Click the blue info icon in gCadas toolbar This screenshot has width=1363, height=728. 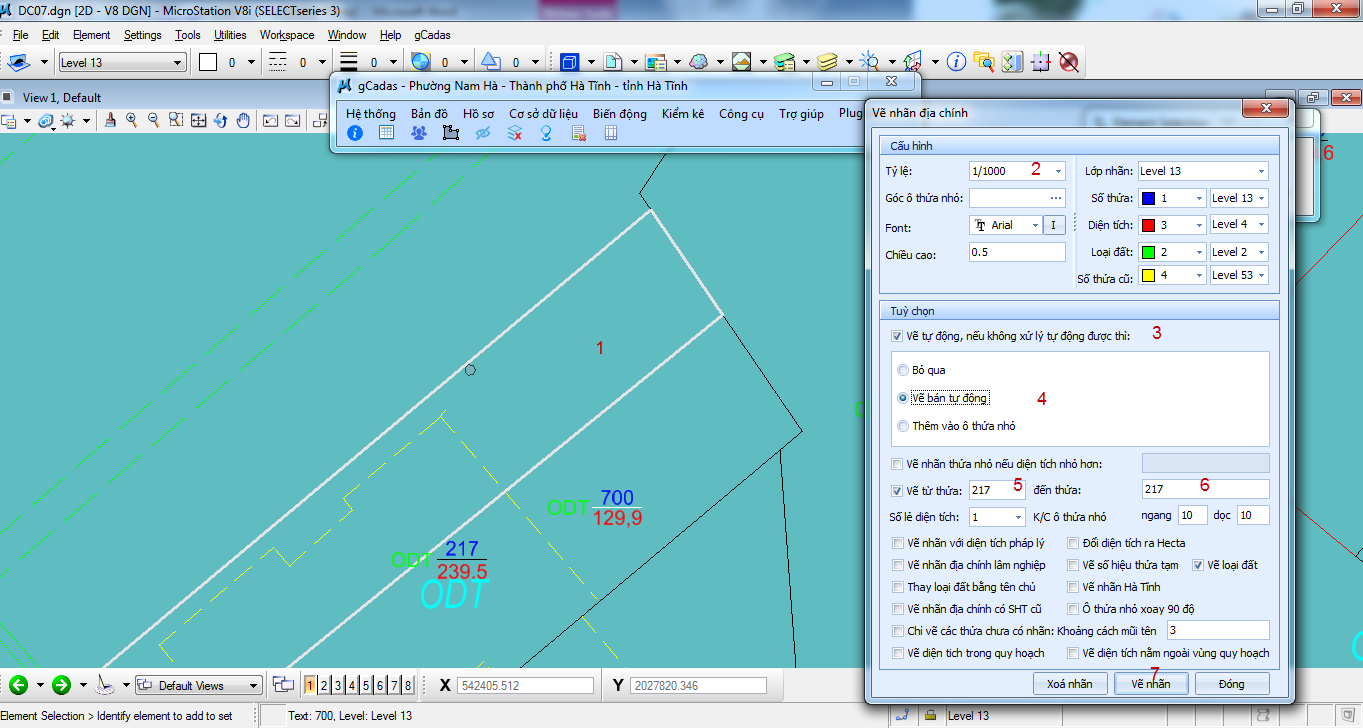[354, 133]
